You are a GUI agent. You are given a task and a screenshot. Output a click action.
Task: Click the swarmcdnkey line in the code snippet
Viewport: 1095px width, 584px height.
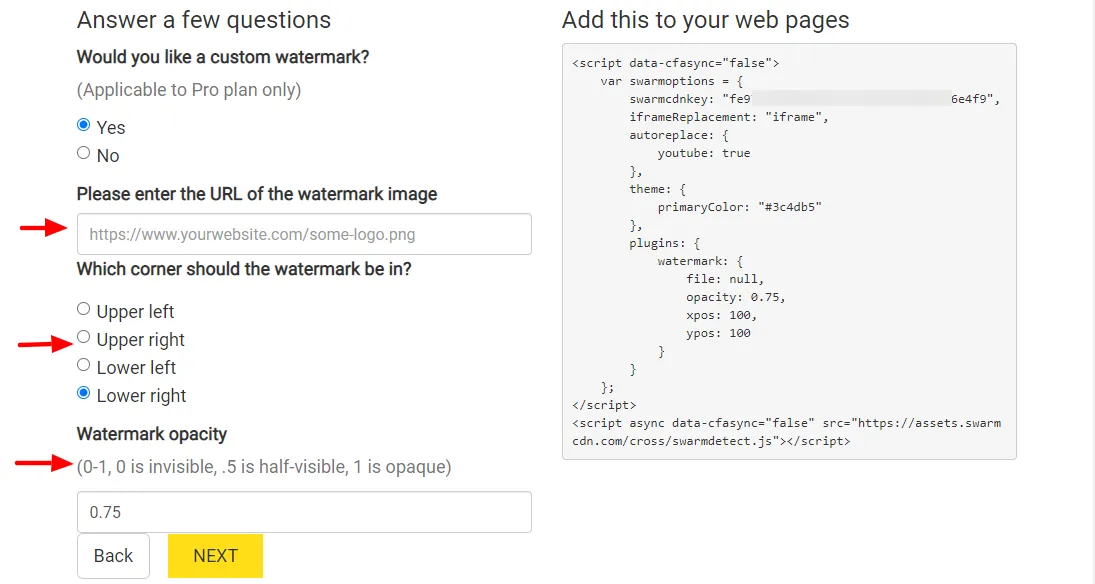(x=814, y=99)
